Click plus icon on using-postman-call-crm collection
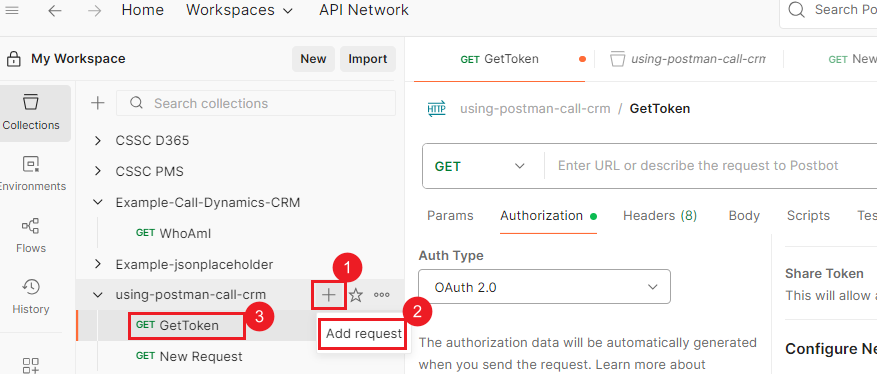Image resolution: width=877 pixels, height=374 pixels. point(328,295)
